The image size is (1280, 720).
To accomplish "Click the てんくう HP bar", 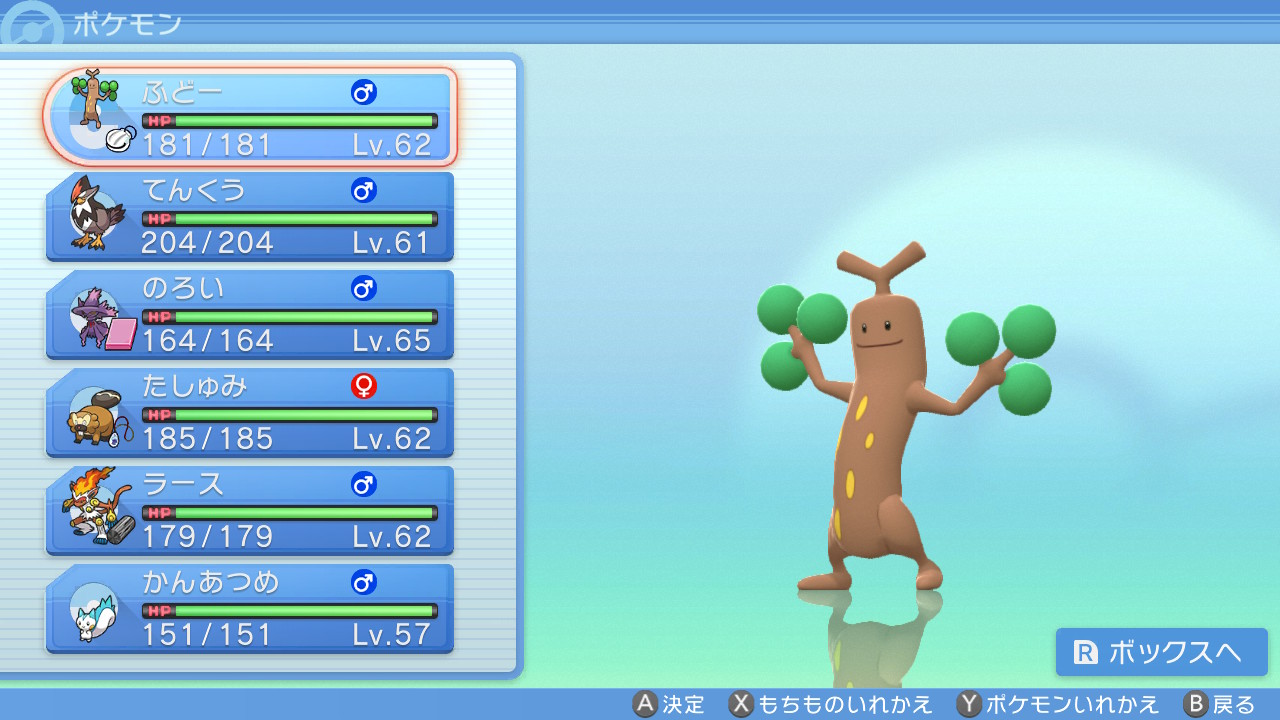I will point(290,219).
